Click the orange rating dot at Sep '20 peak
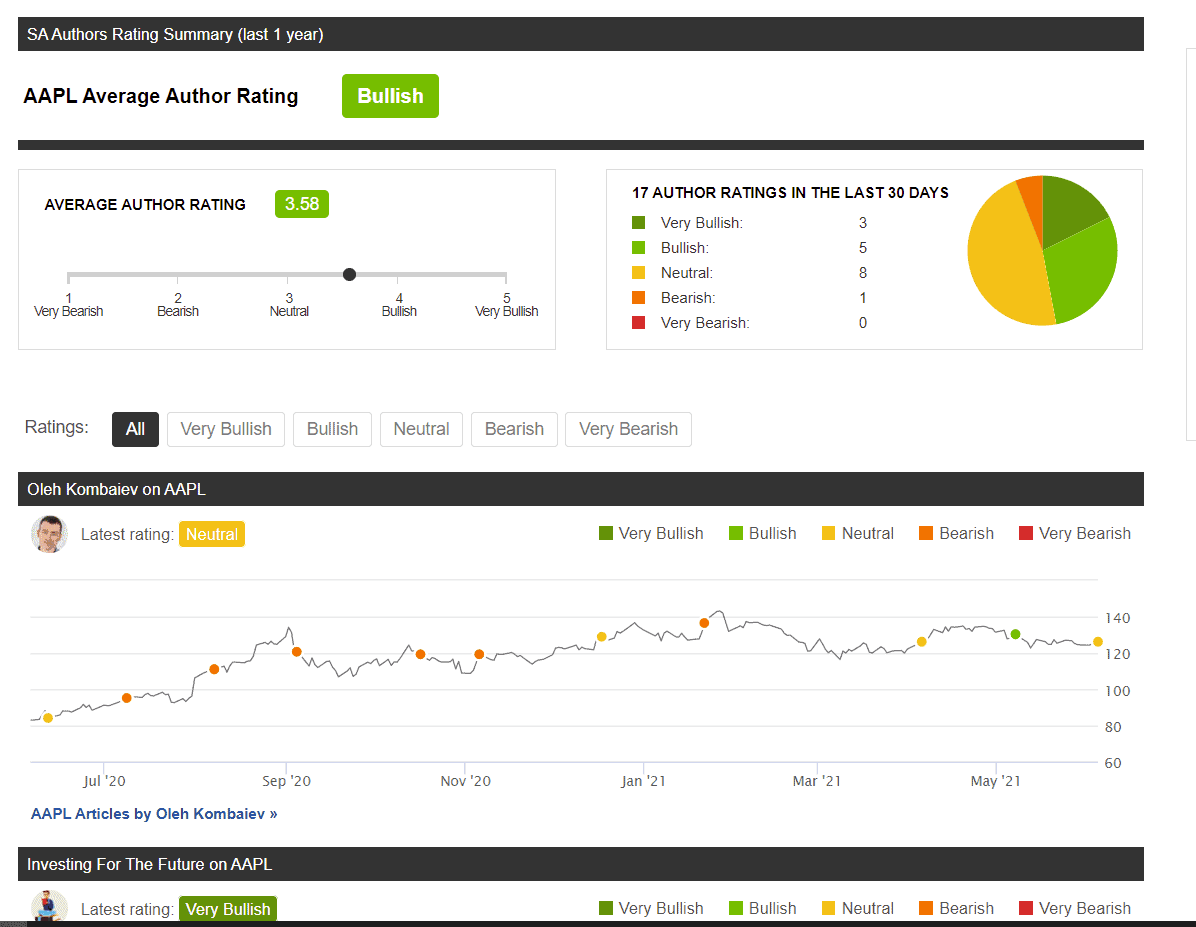 297,652
